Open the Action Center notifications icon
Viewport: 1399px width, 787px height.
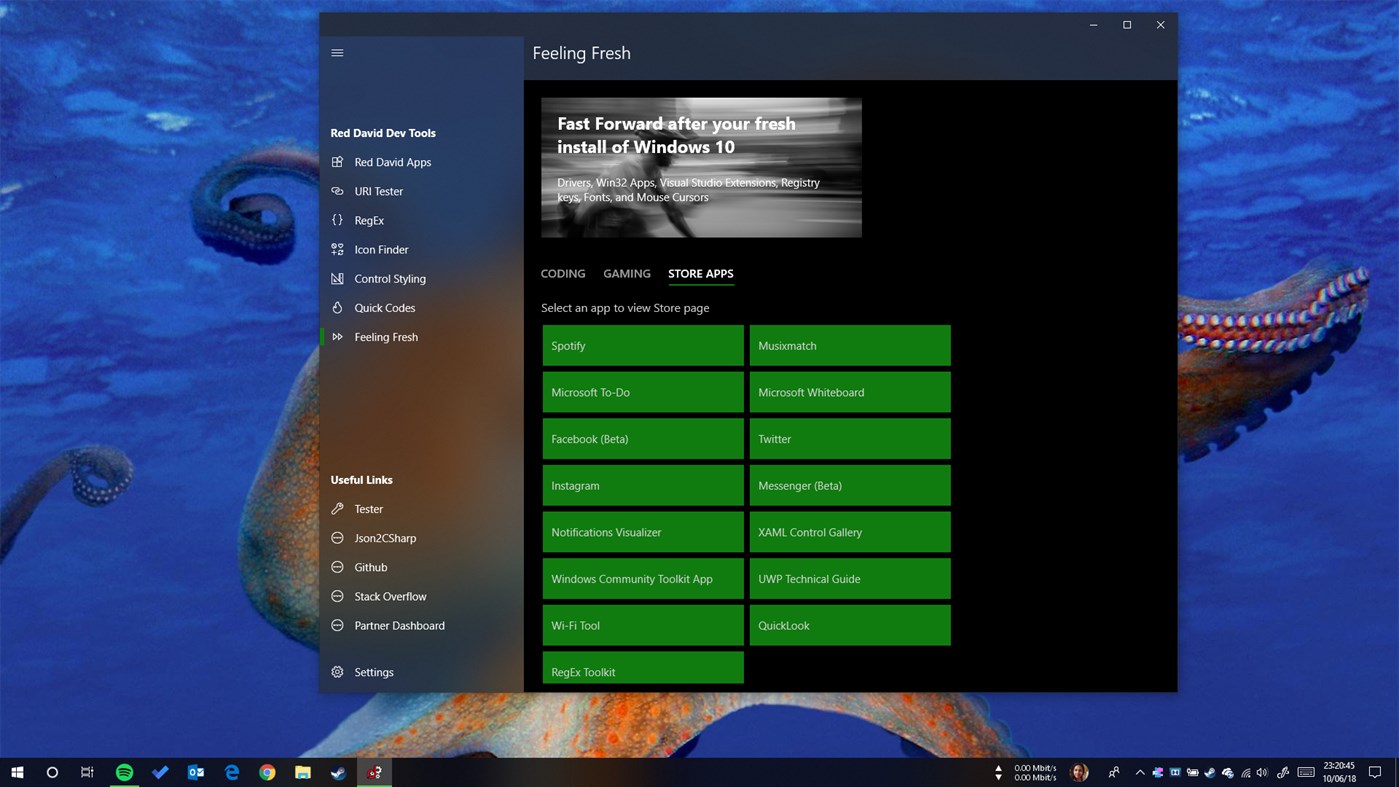click(x=1375, y=772)
